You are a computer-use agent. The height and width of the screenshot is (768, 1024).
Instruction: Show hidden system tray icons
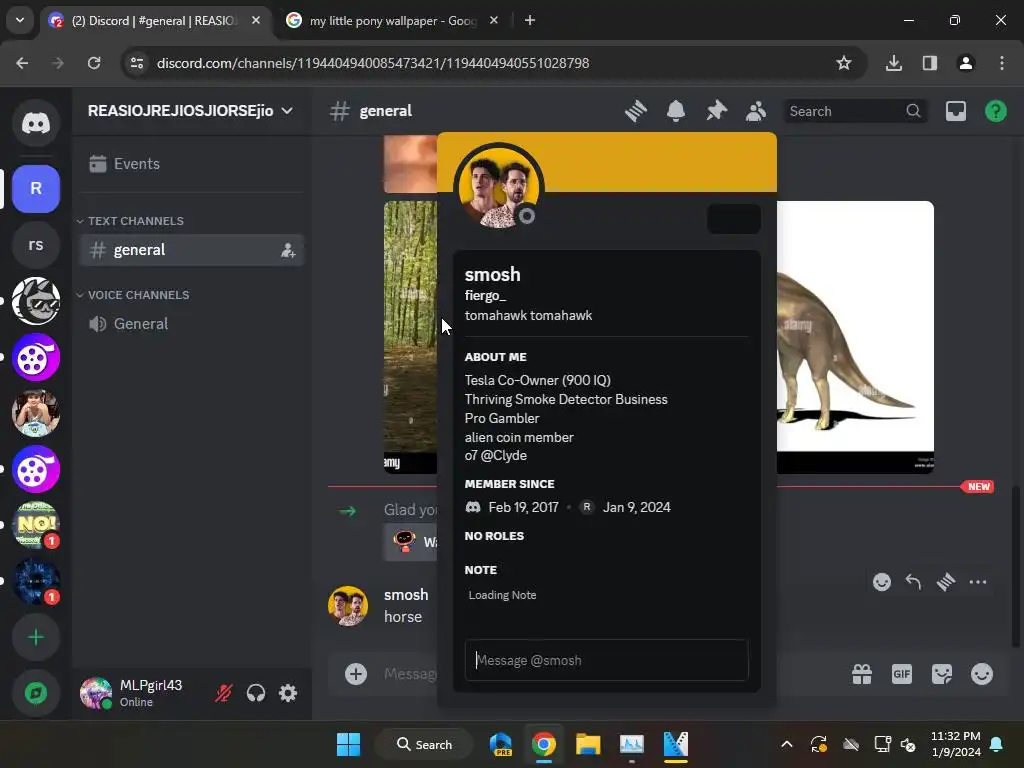(787, 744)
